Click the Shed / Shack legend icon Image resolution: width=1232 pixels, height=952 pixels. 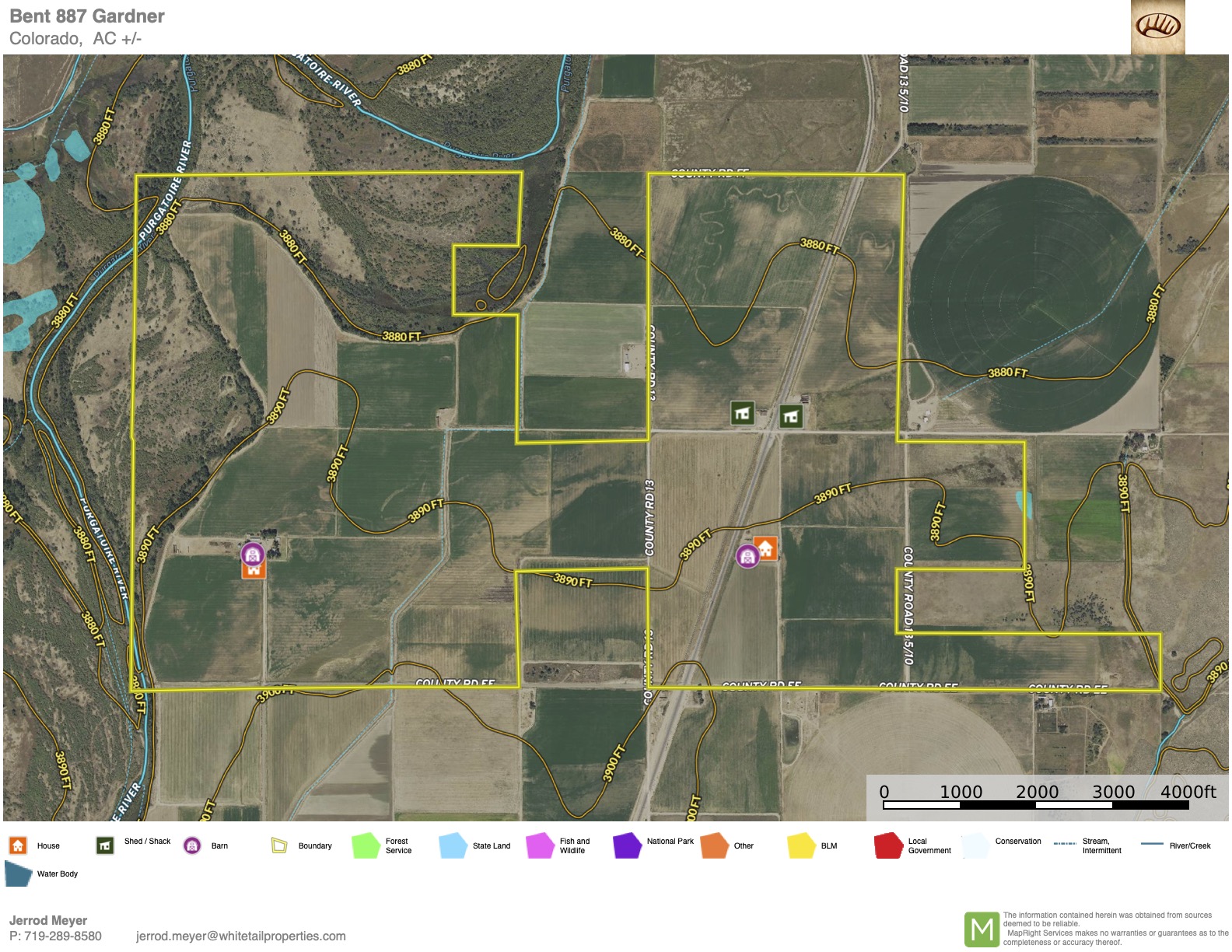point(105,845)
